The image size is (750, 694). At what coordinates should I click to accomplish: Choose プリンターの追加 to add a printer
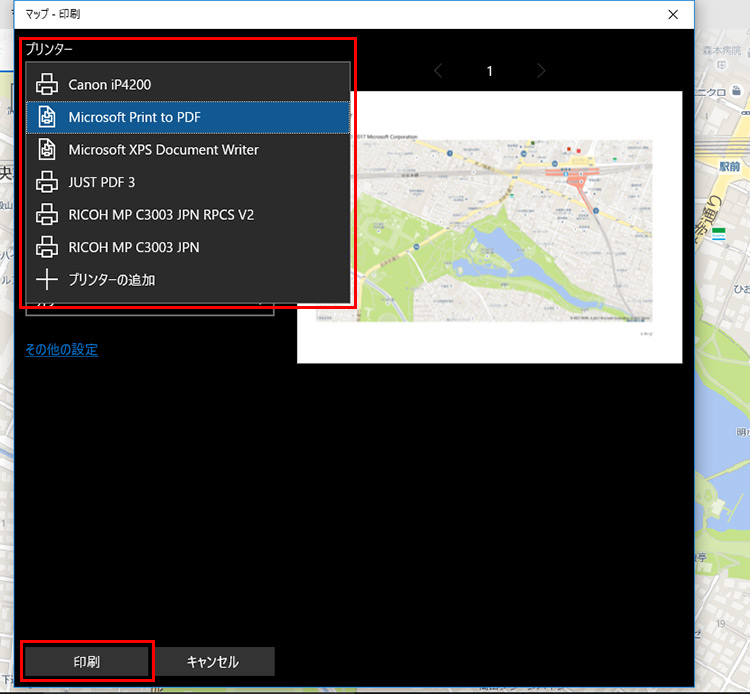pyautogui.click(x=111, y=280)
